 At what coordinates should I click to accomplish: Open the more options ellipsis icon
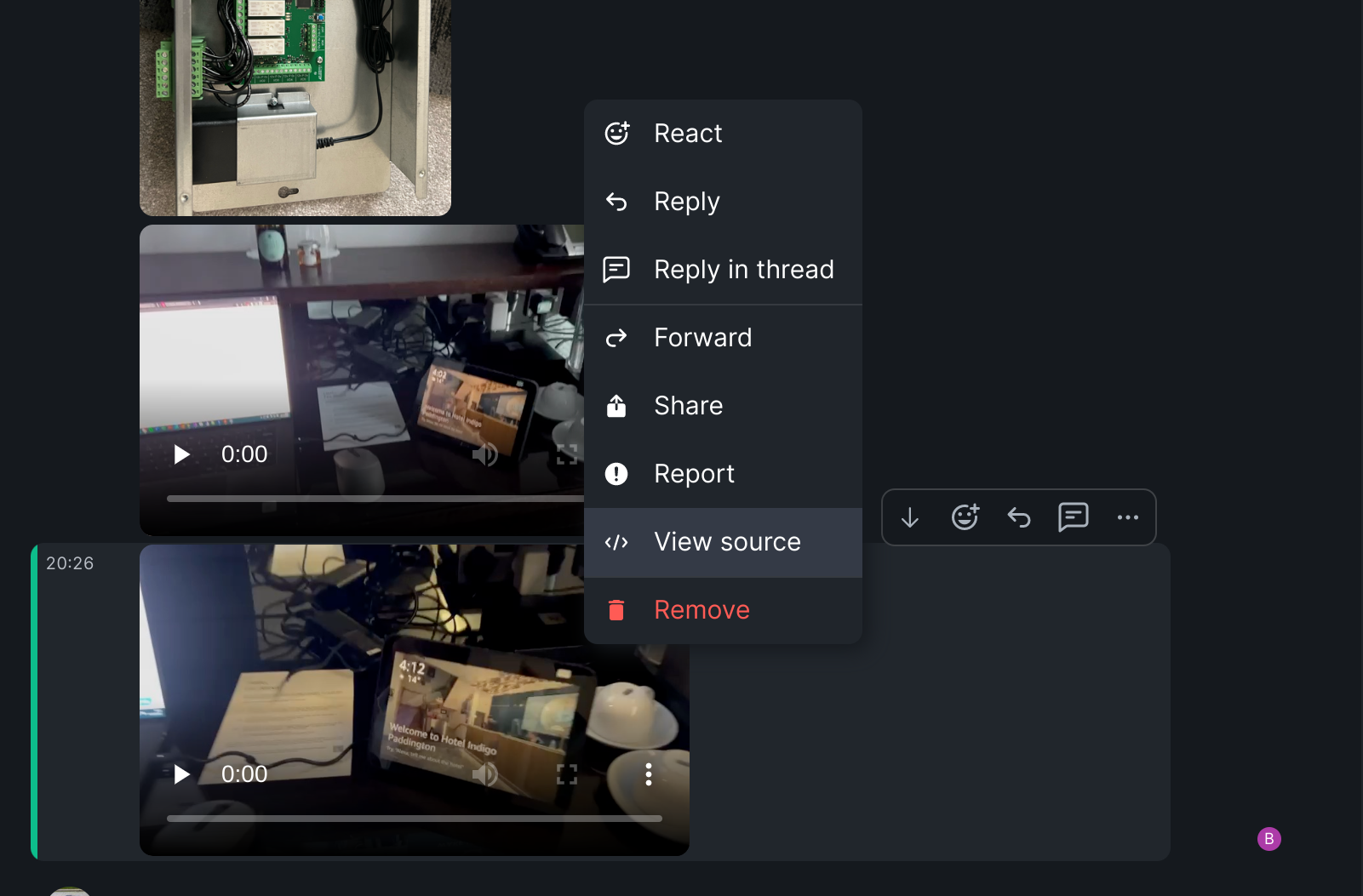tap(1128, 516)
